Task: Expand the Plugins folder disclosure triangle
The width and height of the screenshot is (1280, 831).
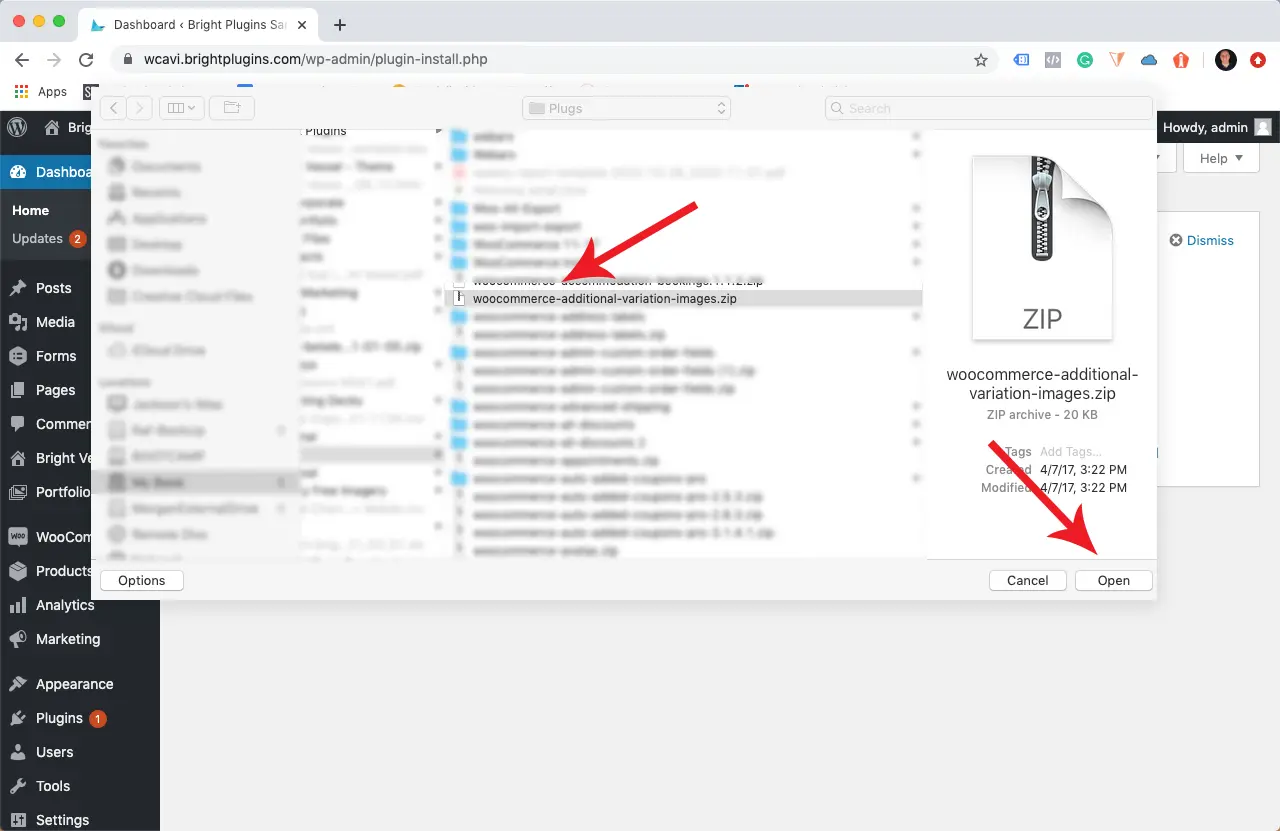Action: pos(439,130)
